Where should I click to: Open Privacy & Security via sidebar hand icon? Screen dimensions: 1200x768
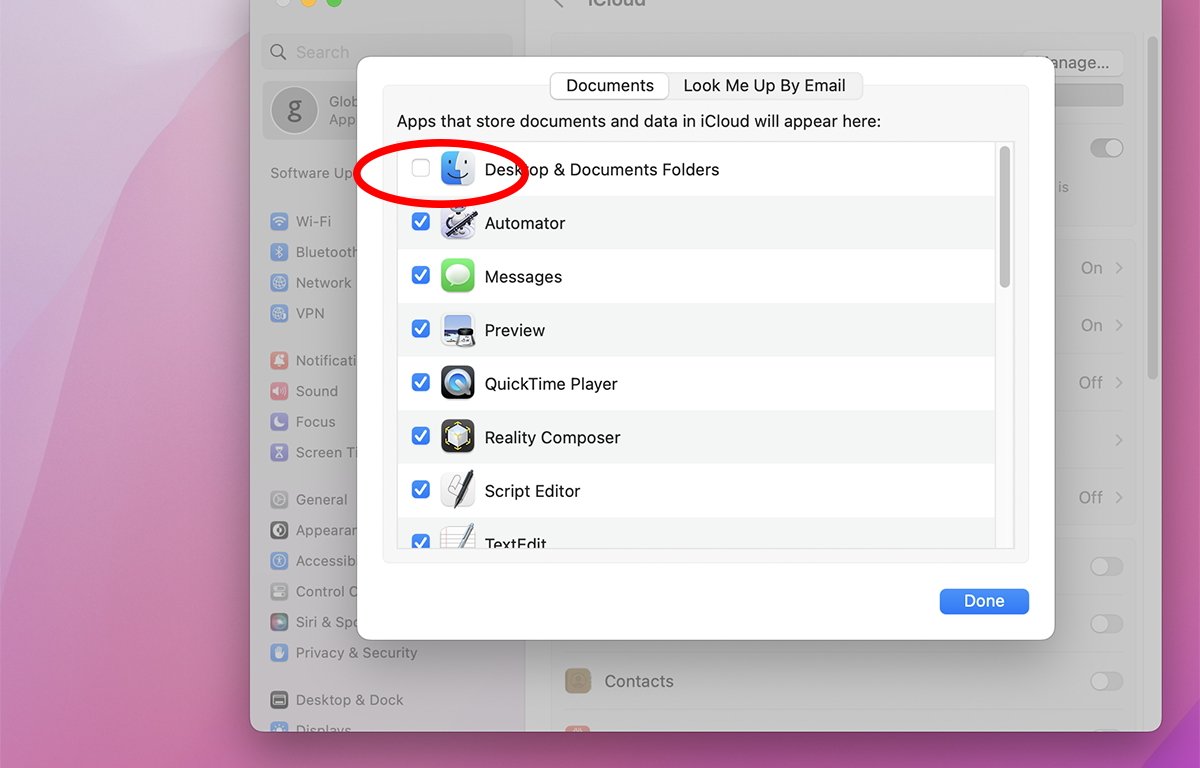(279, 652)
